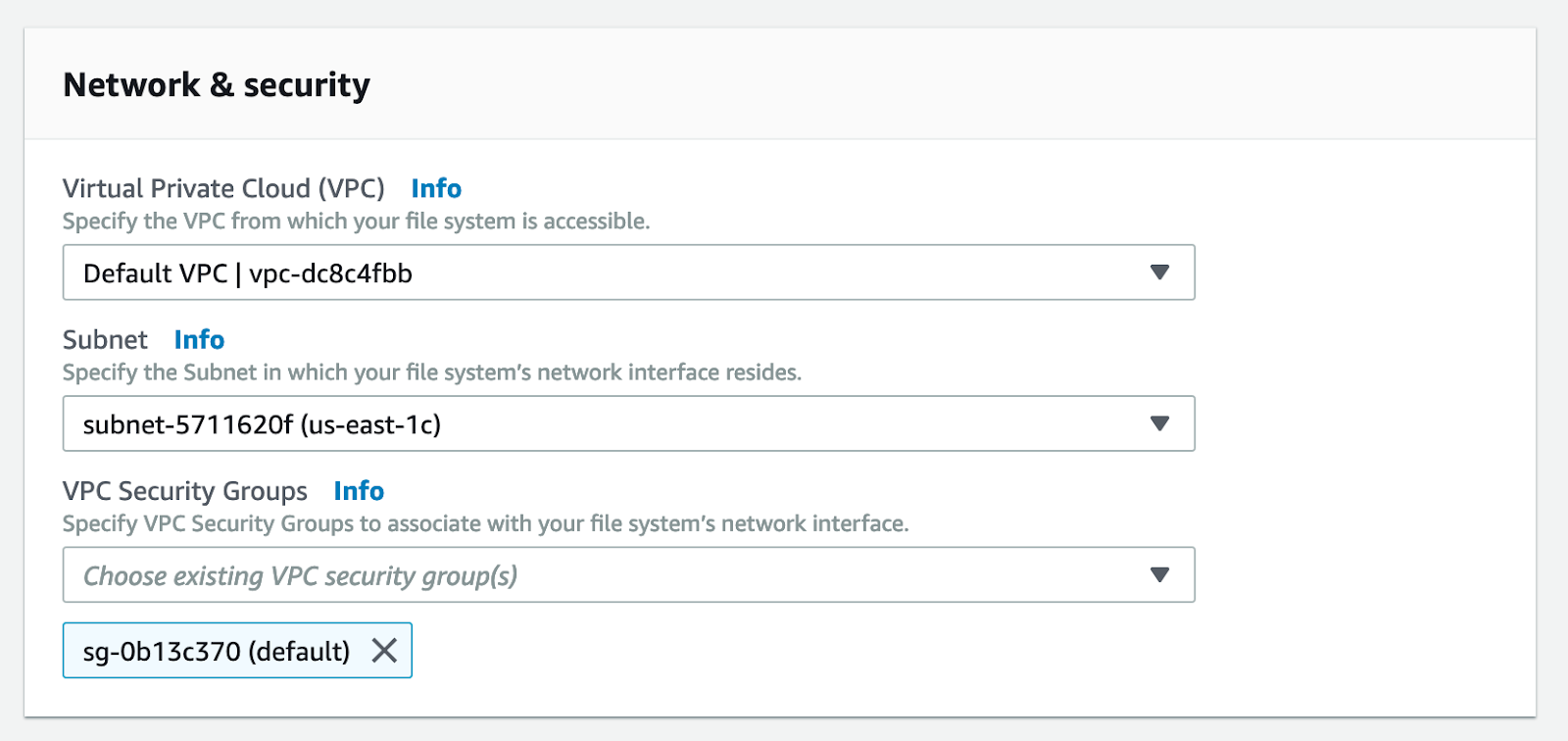
Task: Click the Subnet dropdown arrow icon
Action: pyautogui.click(x=1159, y=423)
